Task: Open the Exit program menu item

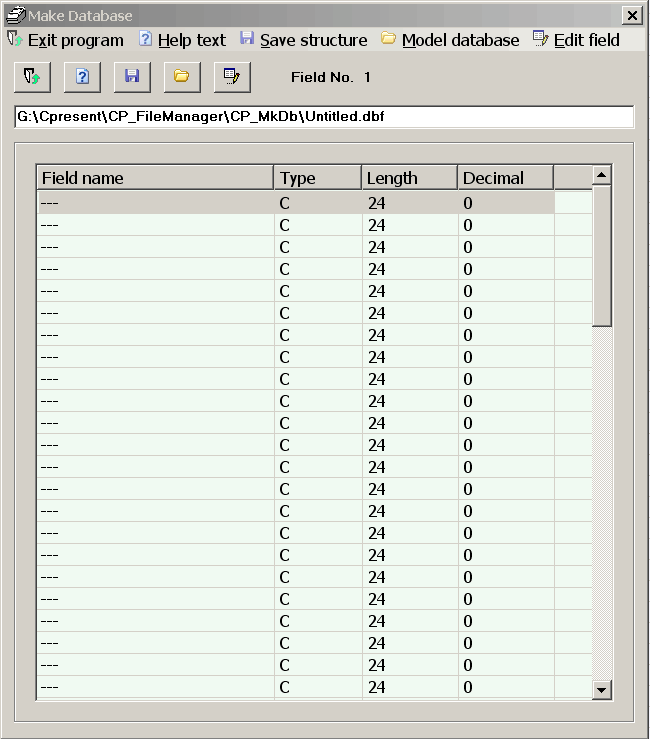Action: 66,40
